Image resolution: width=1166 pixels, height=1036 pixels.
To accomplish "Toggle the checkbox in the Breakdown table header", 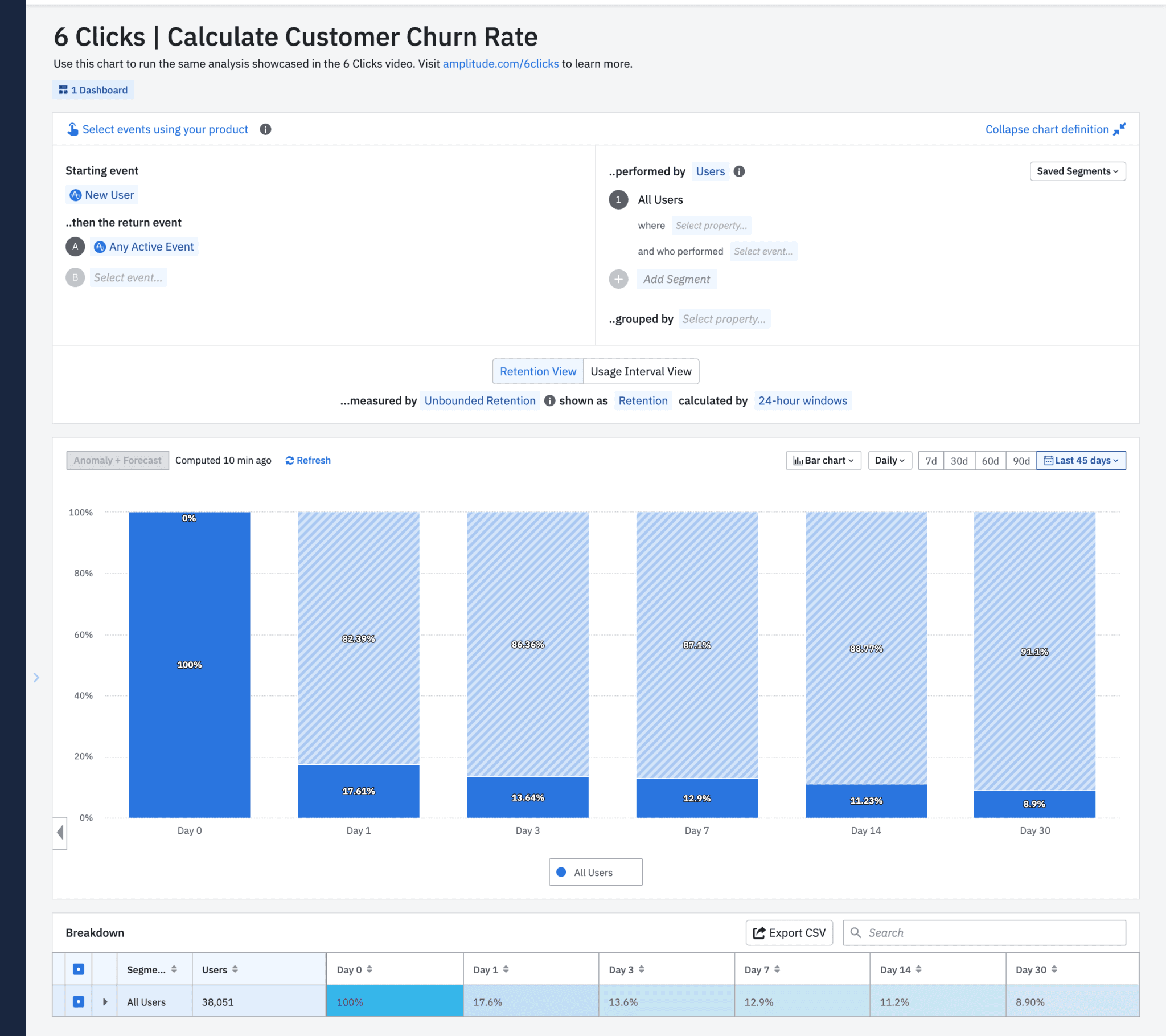I will 78,969.
